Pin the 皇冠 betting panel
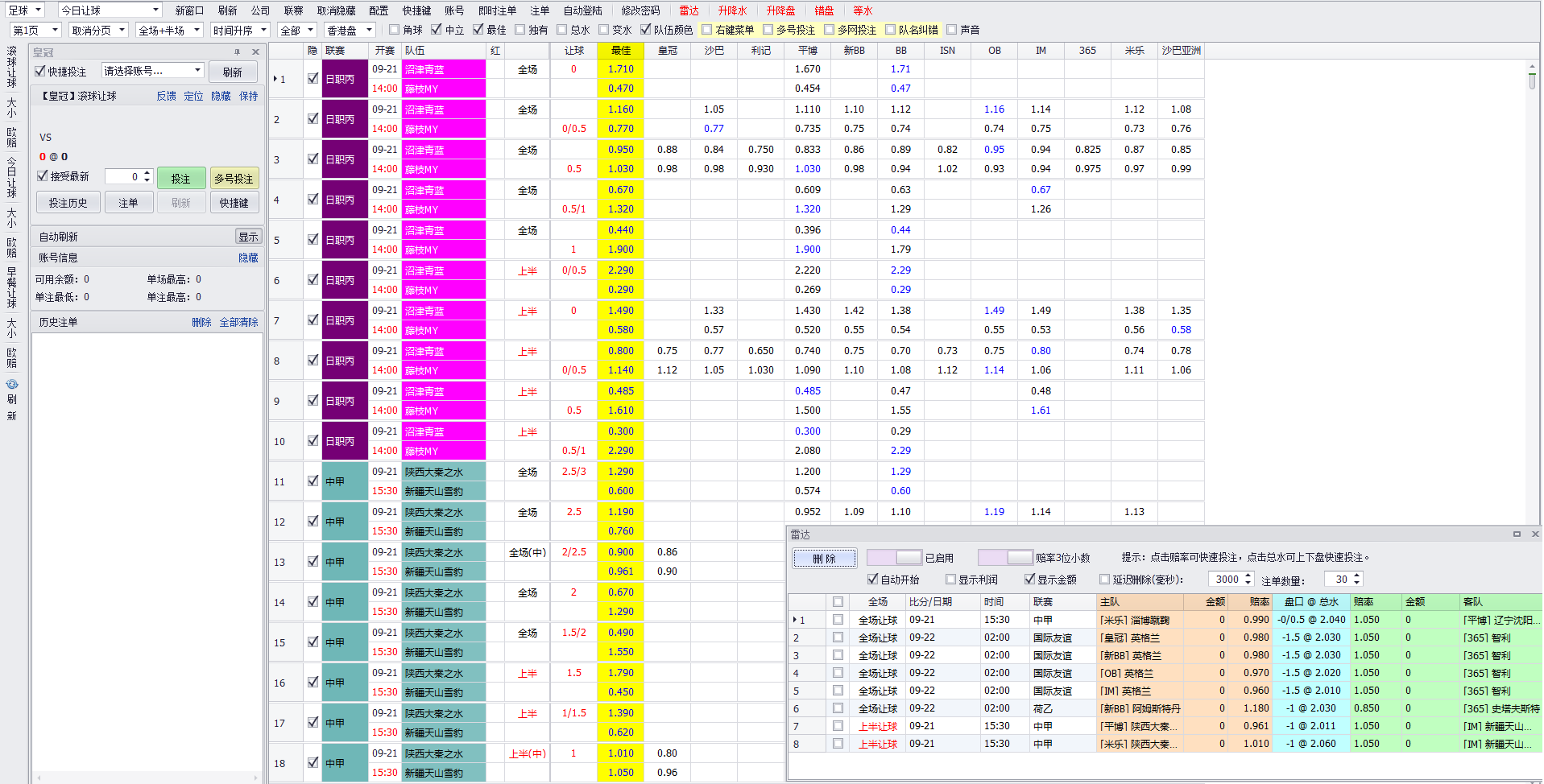Viewport: 1544px width, 784px height. (x=237, y=52)
